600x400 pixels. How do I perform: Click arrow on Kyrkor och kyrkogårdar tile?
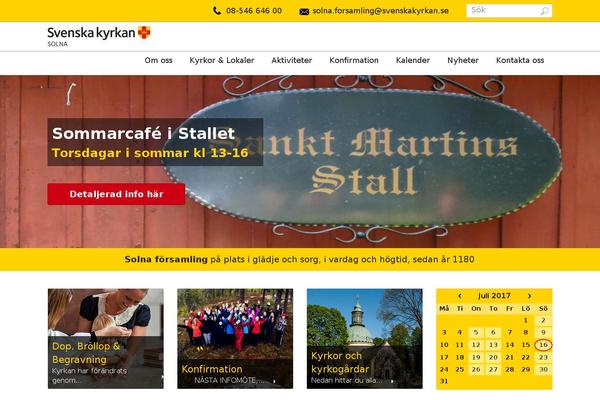pos(392,381)
